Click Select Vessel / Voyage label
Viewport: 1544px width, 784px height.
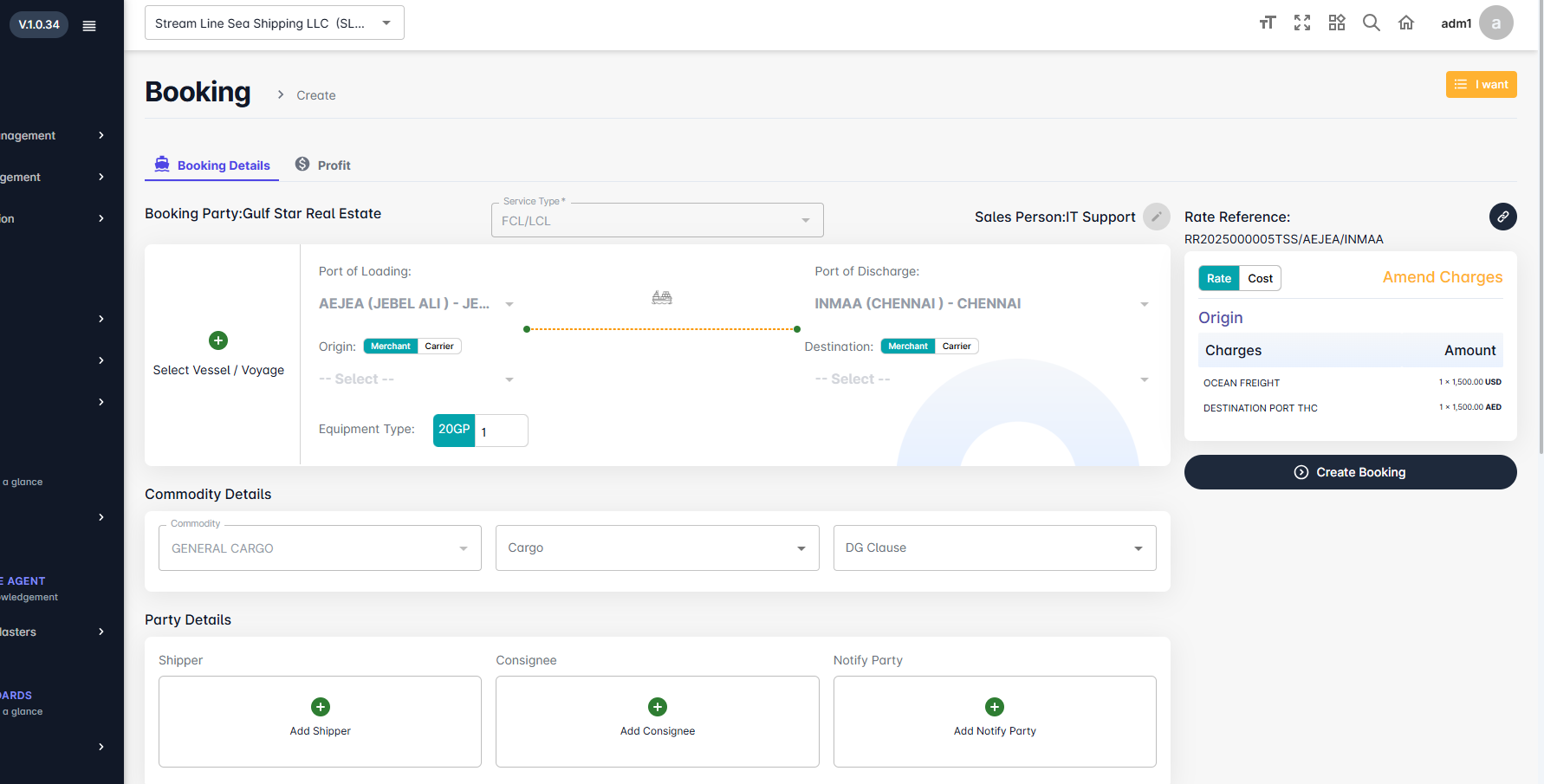point(218,370)
